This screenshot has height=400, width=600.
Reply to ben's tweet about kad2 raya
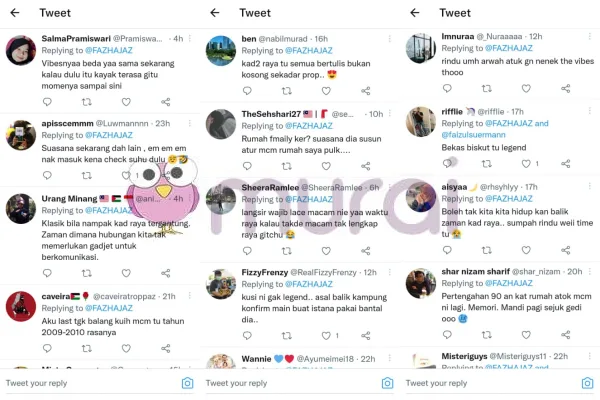247,91
